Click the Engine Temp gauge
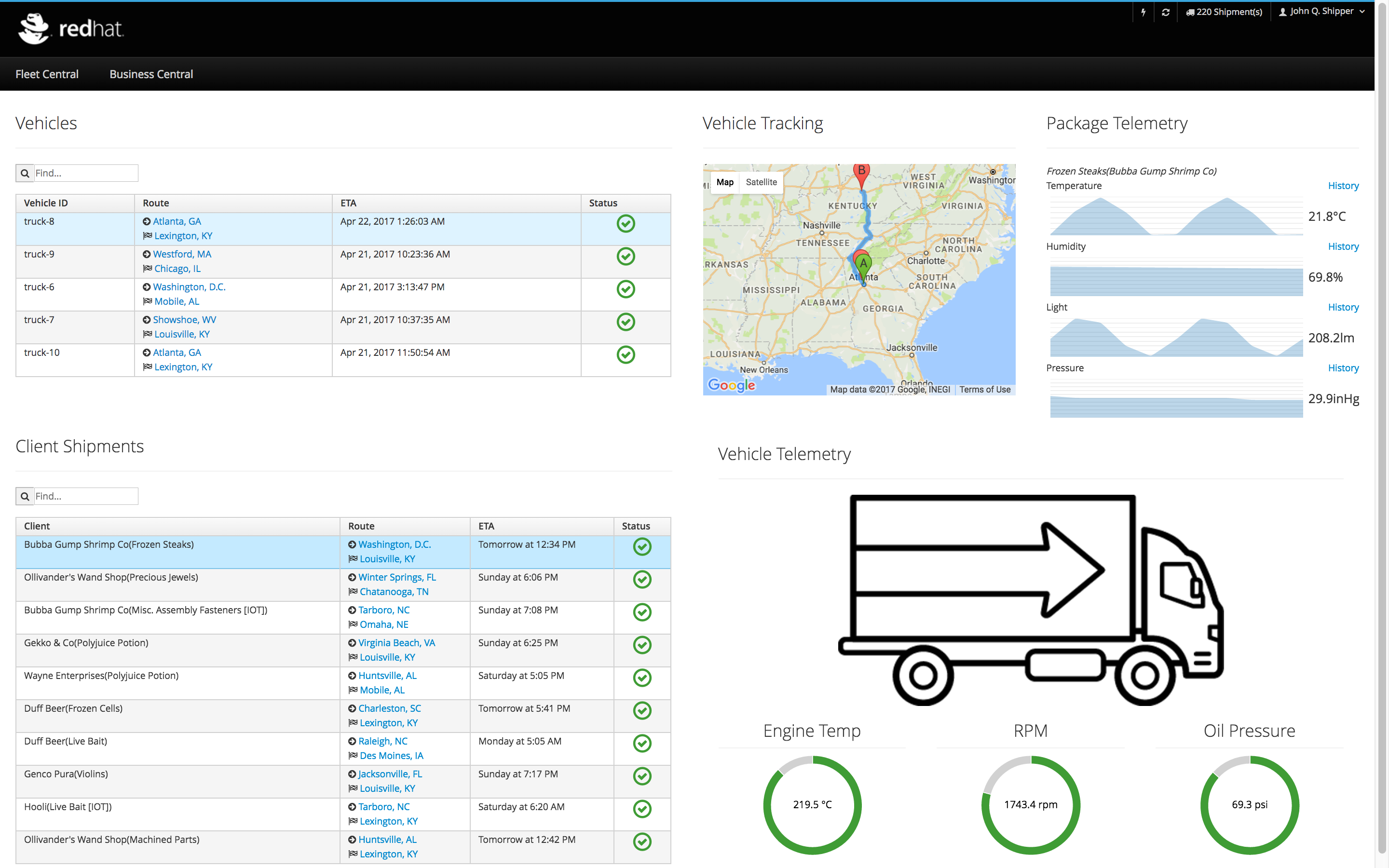 point(812,804)
